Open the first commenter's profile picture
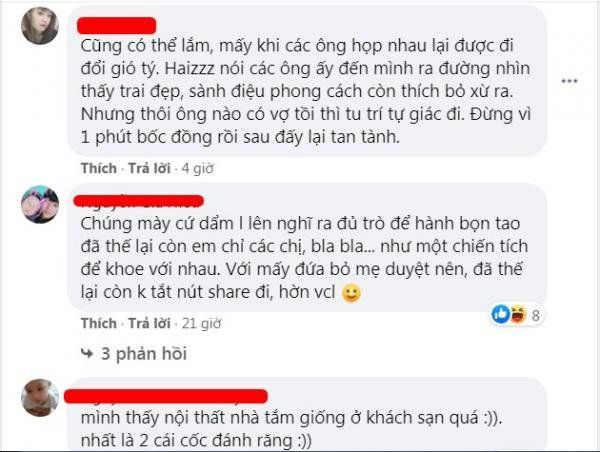600x452 pixels. point(40,25)
